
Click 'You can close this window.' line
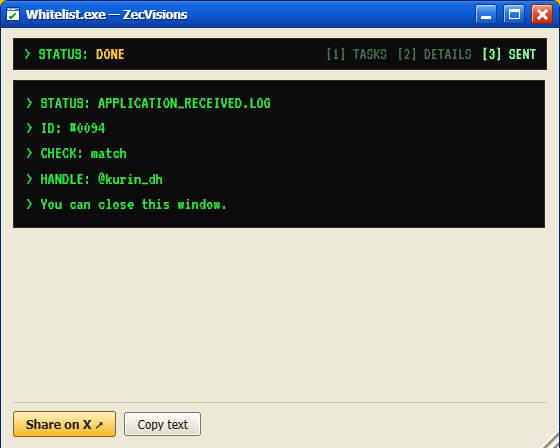126,204
